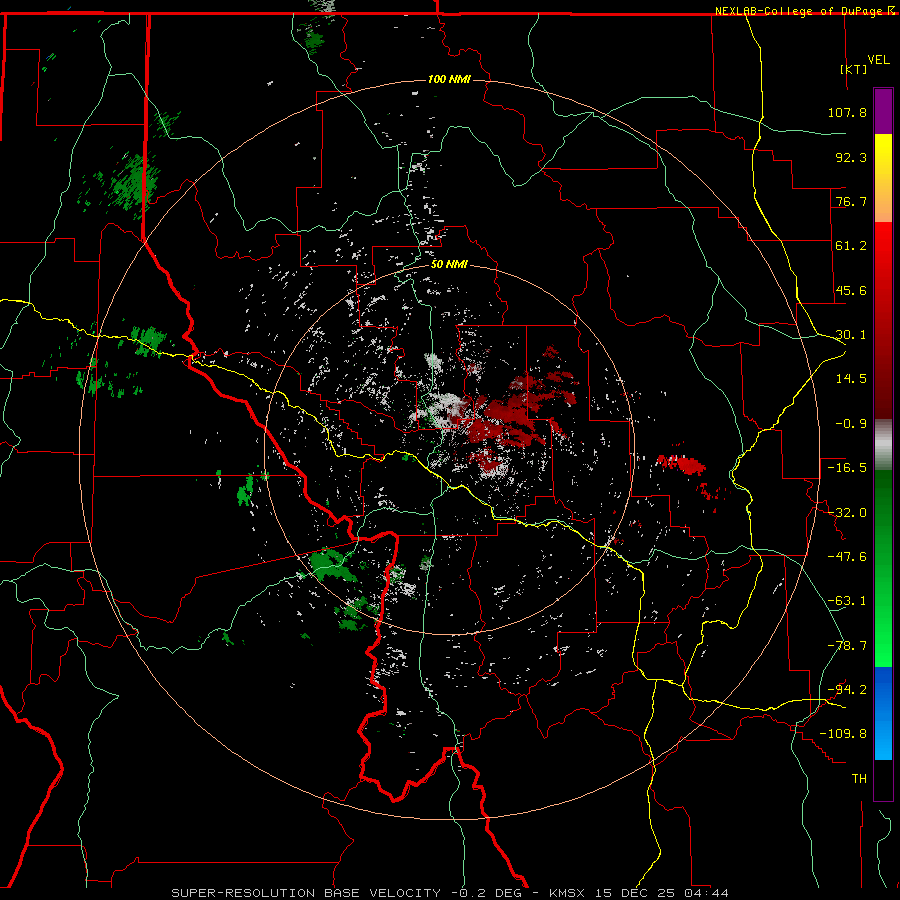Screen dimensions: 900x900
Task: Click the 107.8 legend value
Action: 847,112
